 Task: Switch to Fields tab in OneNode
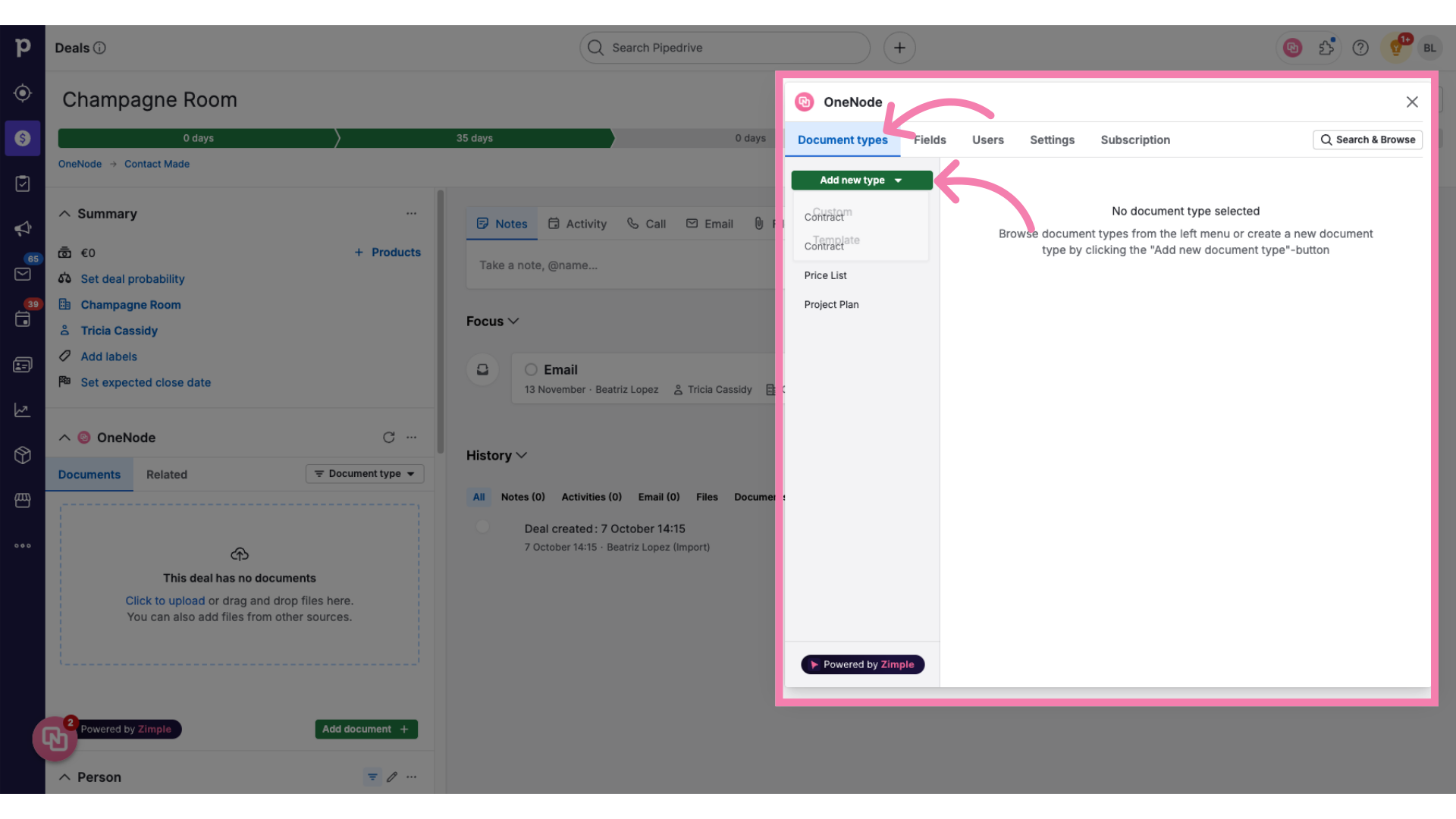tap(930, 140)
